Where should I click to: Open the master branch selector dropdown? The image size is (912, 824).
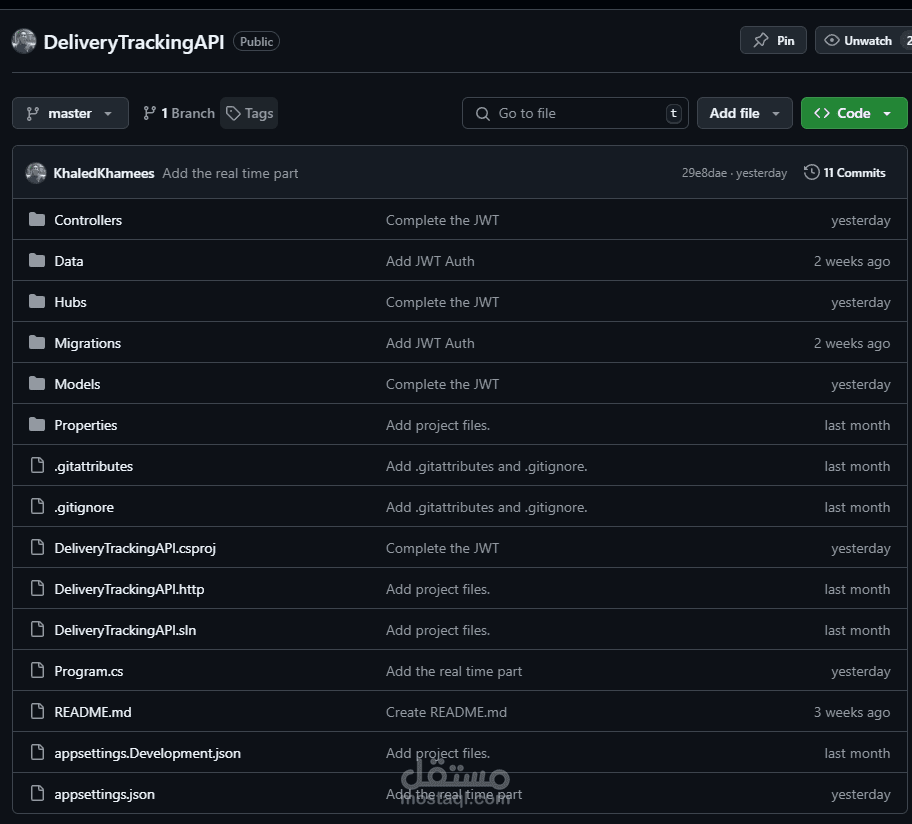pos(70,113)
